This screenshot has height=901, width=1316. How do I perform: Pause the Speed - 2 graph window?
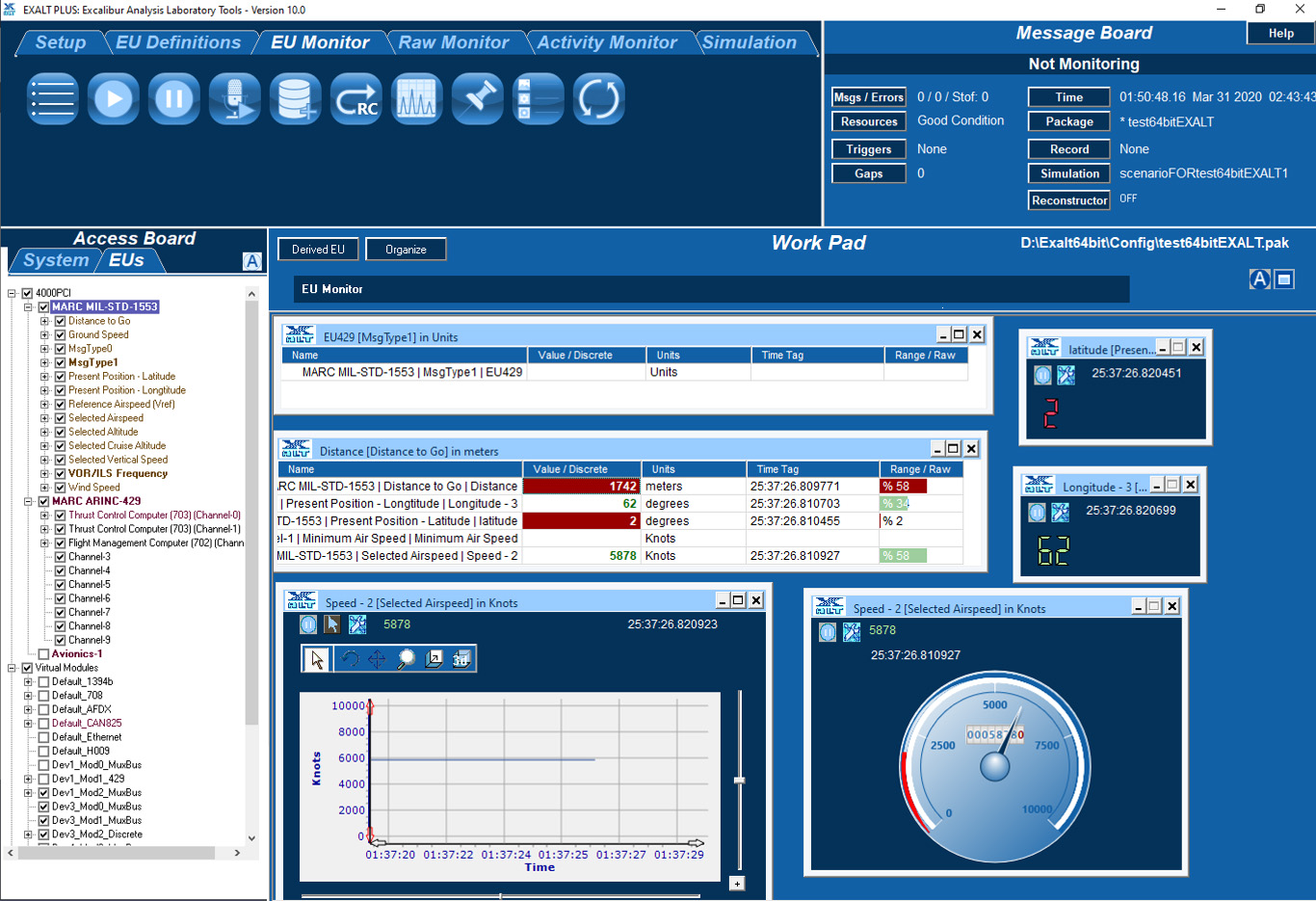308,624
